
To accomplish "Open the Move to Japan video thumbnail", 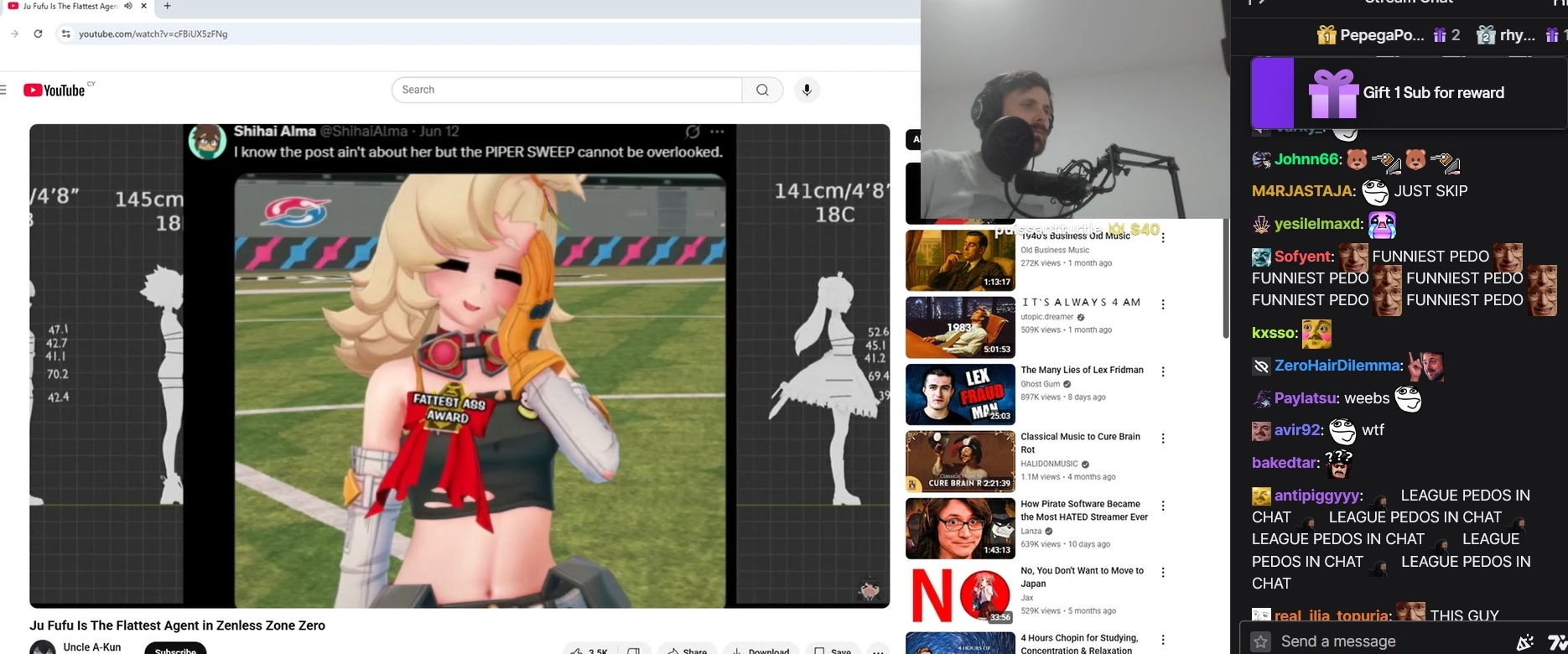I will [x=960, y=595].
